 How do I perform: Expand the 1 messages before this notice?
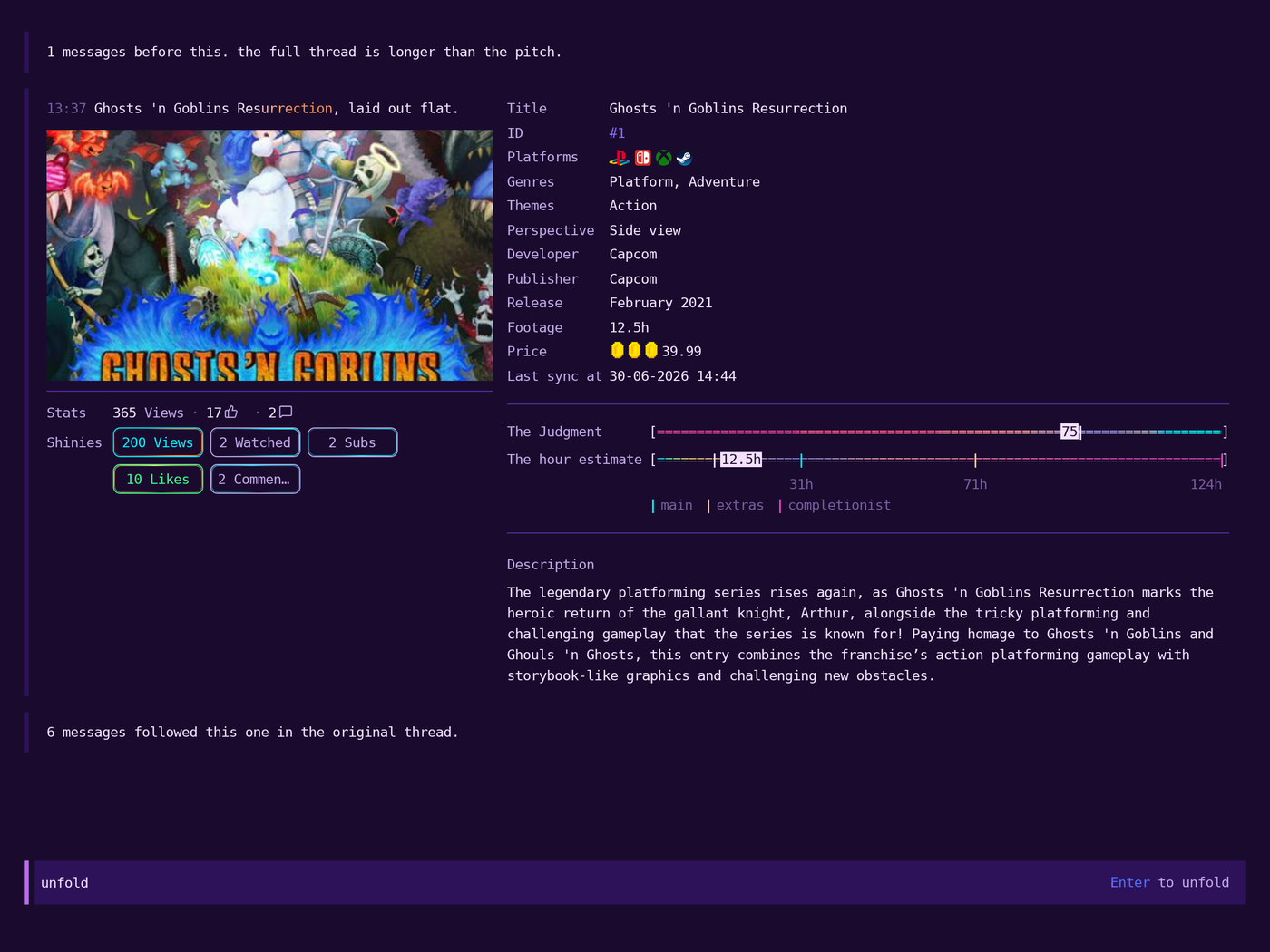coord(304,52)
